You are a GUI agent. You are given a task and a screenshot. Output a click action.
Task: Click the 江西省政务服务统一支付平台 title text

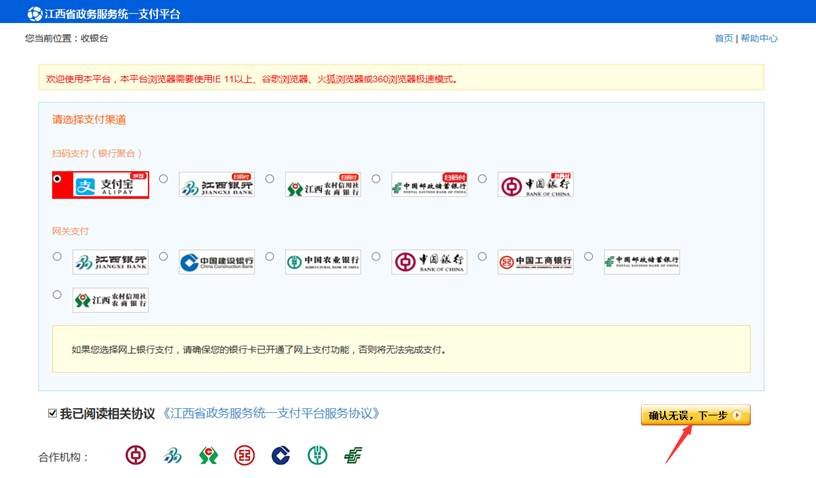coord(112,14)
